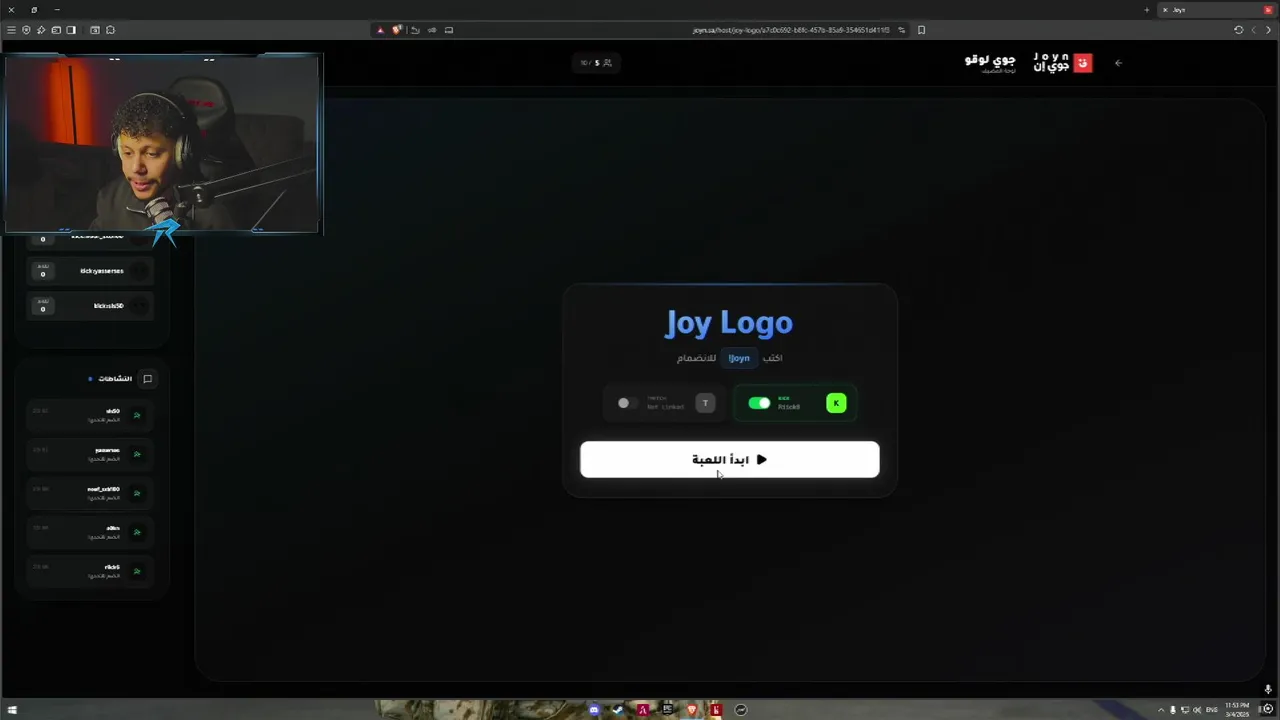Open Steam from the taskbar
Screen dimensions: 1280x720
click(x=618, y=710)
